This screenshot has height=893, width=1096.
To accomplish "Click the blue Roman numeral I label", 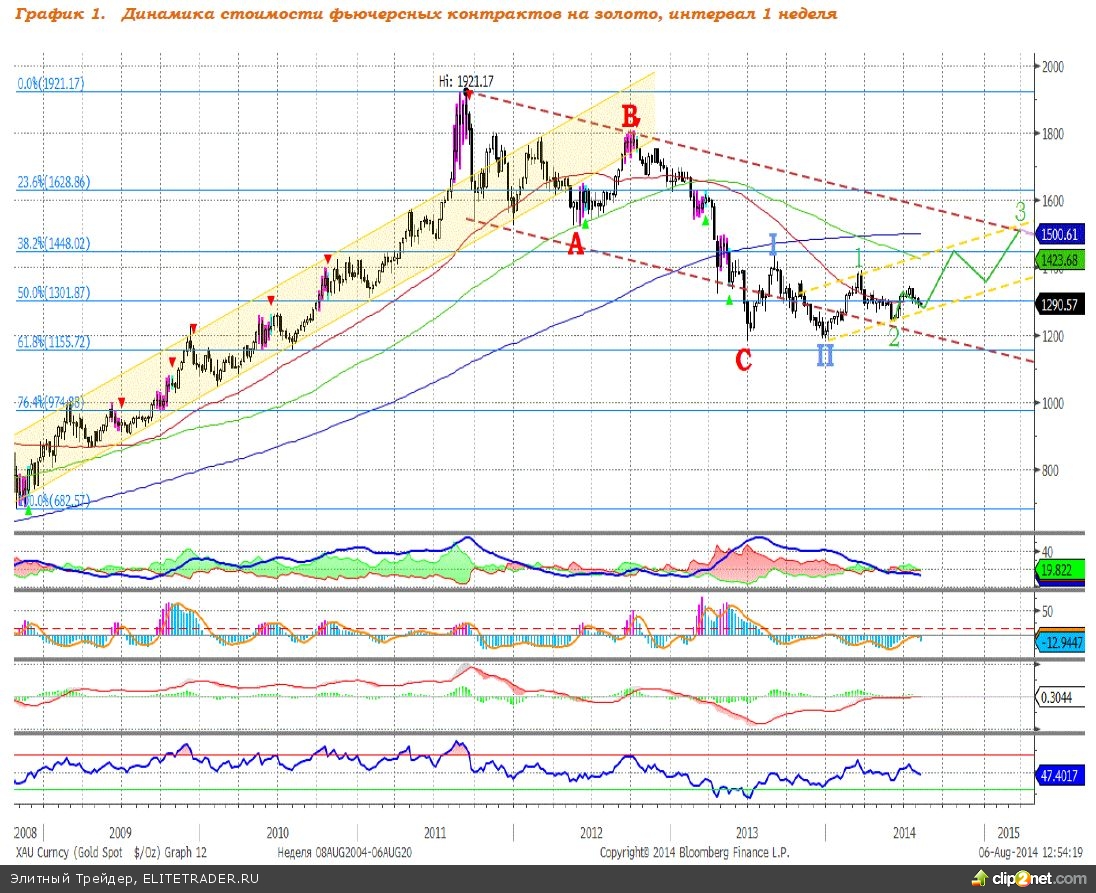I will (x=773, y=243).
